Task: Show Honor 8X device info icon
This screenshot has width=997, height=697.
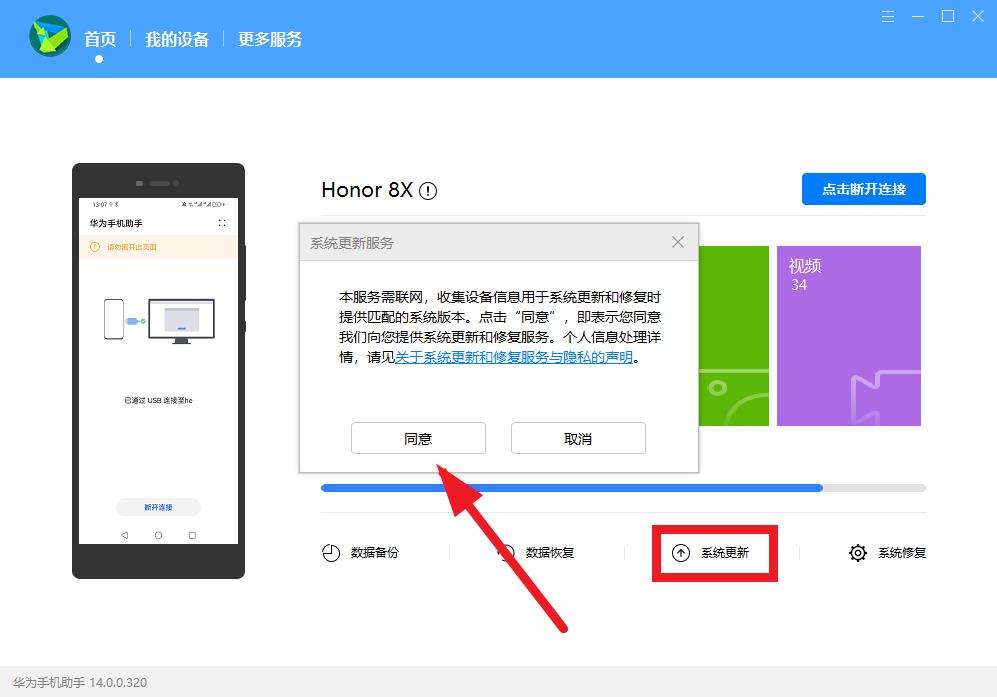Action: pos(428,191)
